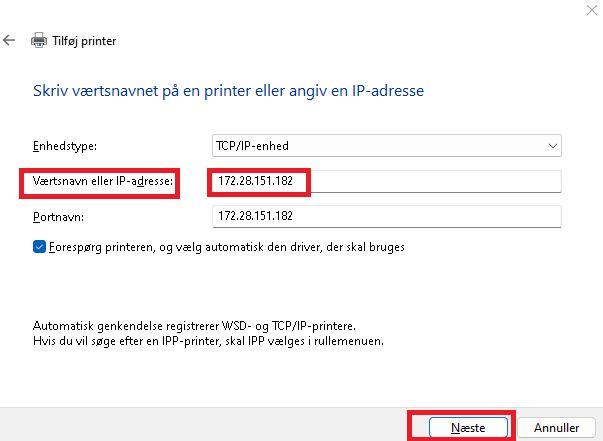The height and width of the screenshot is (441, 603).
Task: Click the Portnavn label
Action: coord(56,216)
